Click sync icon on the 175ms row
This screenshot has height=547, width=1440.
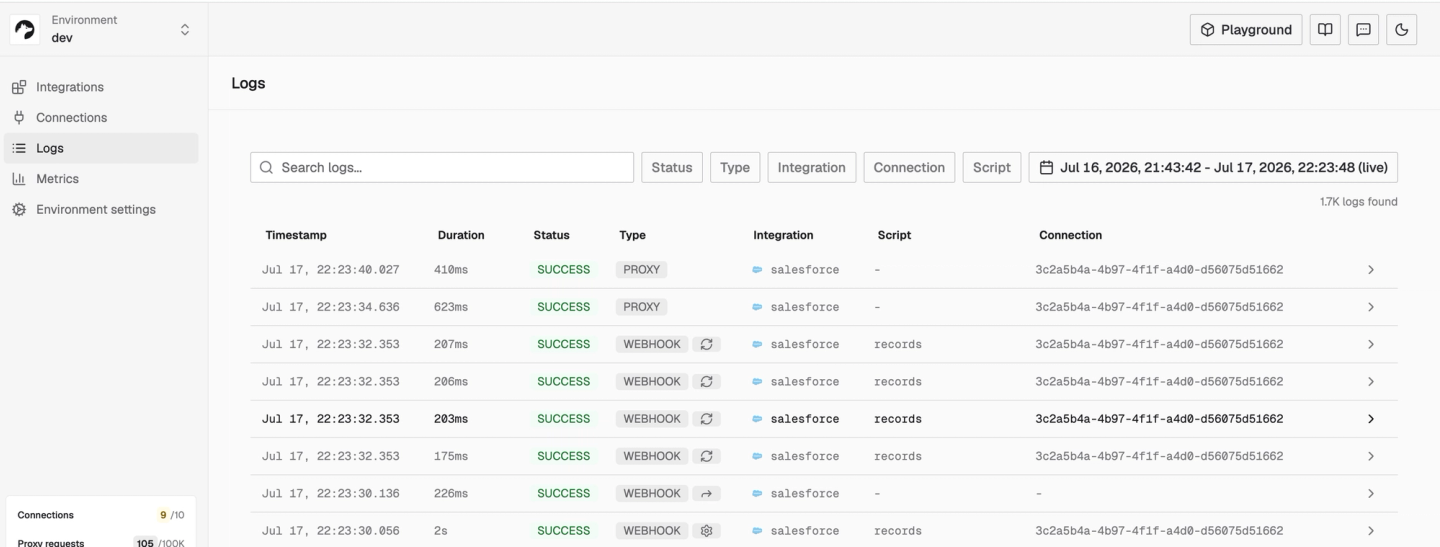pos(706,456)
